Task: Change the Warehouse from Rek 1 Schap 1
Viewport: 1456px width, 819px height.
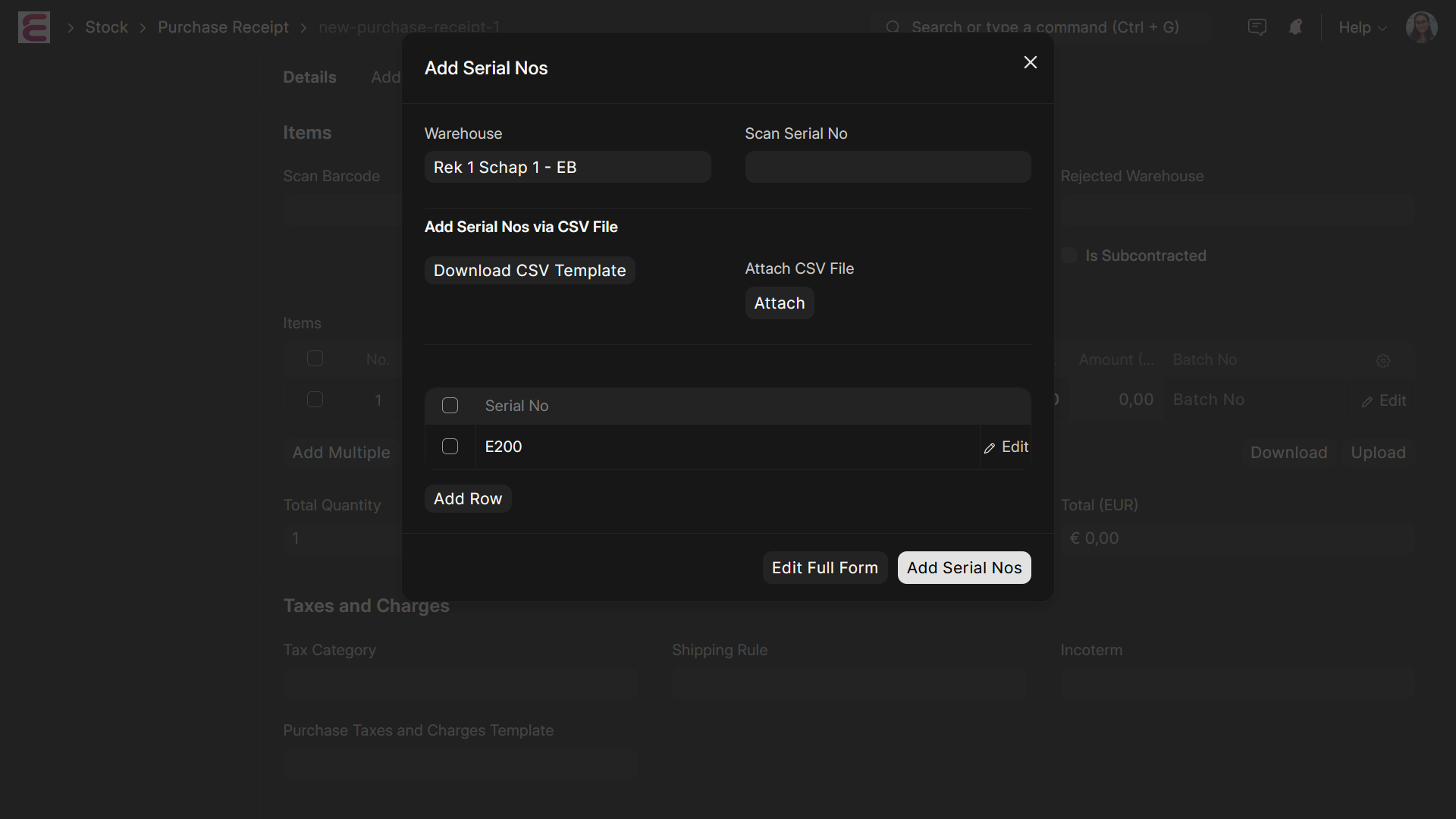Action: (x=567, y=167)
